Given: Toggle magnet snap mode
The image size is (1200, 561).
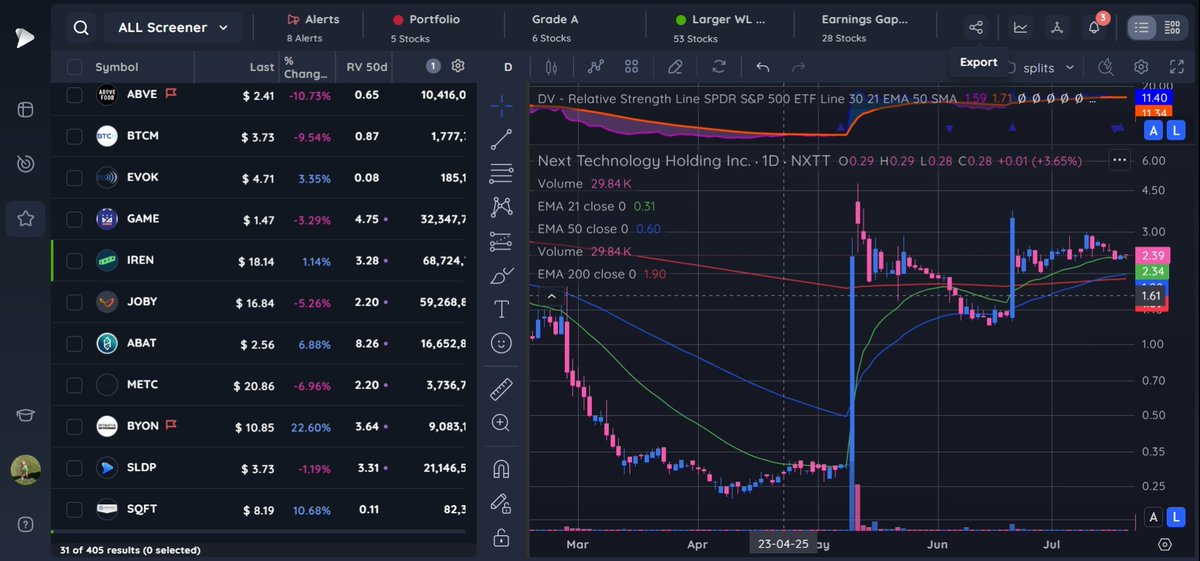Looking at the screenshot, I should 502,469.
